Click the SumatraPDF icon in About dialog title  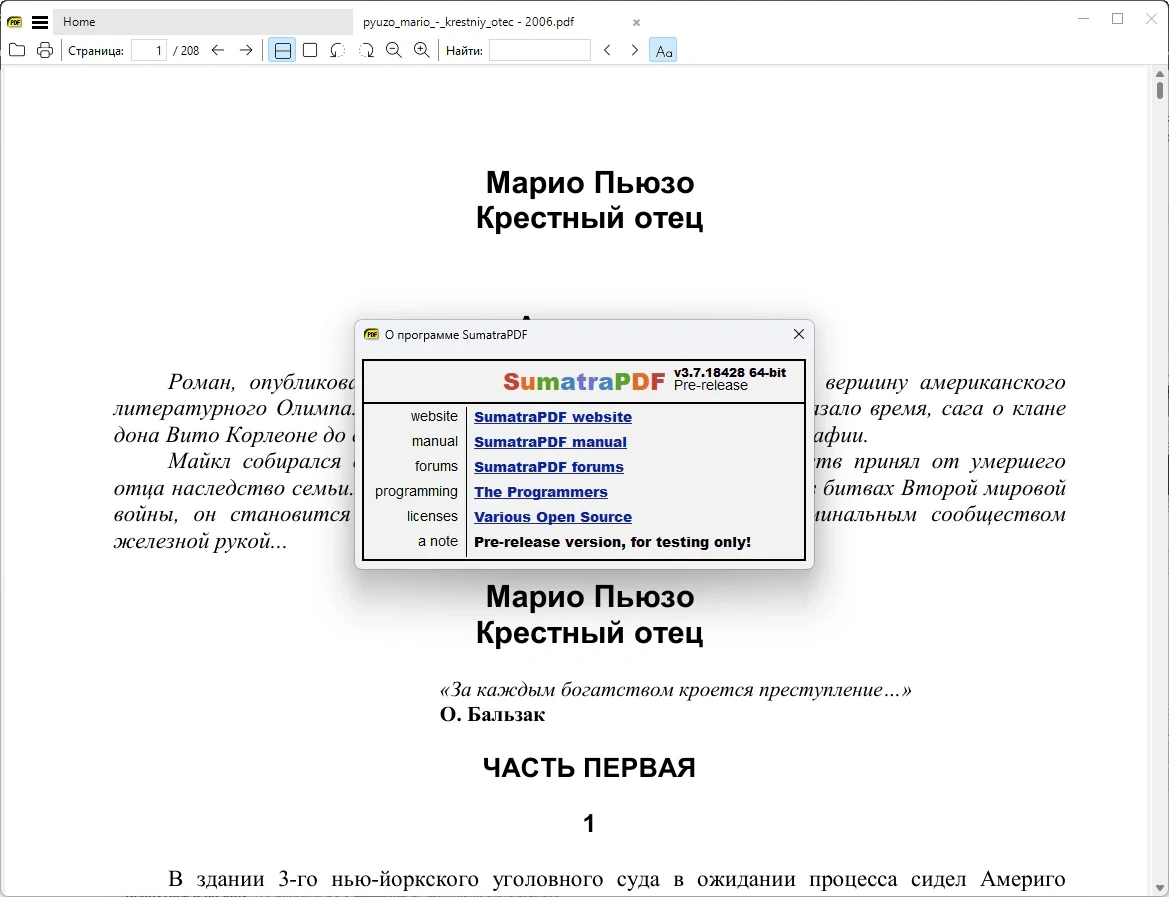point(371,335)
